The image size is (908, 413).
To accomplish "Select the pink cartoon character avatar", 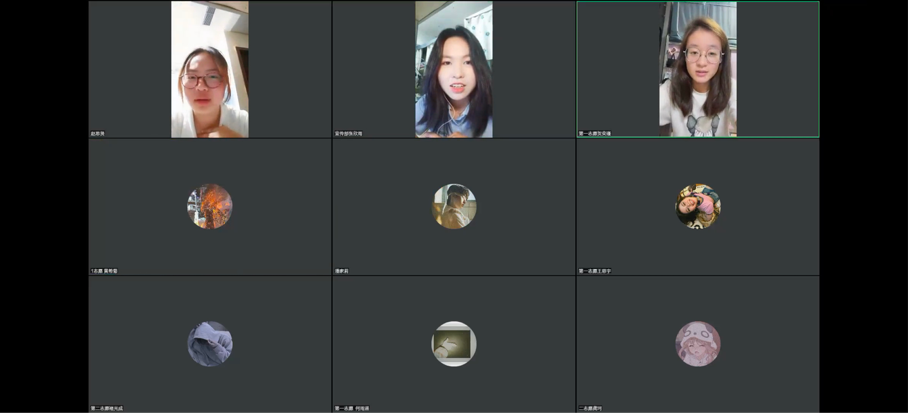I will click(x=698, y=344).
